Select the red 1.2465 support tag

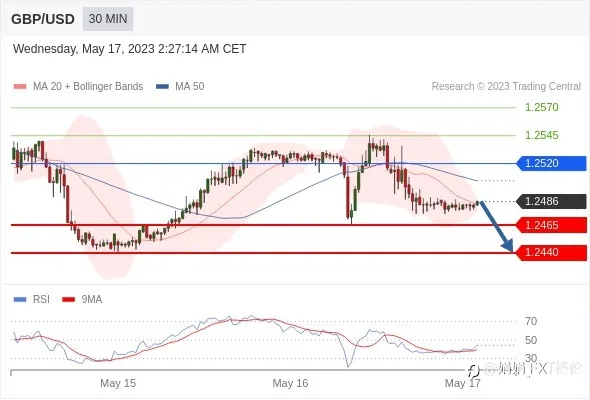tap(551, 225)
